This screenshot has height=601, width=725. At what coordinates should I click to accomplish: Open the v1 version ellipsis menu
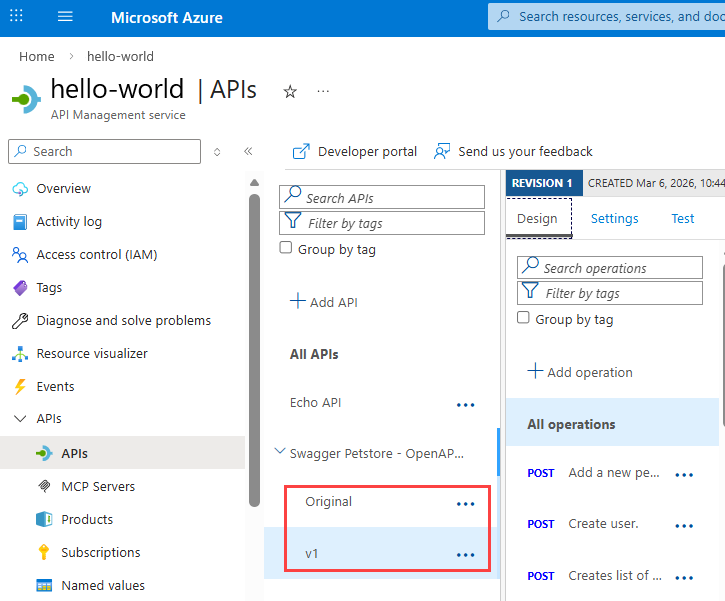click(466, 555)
